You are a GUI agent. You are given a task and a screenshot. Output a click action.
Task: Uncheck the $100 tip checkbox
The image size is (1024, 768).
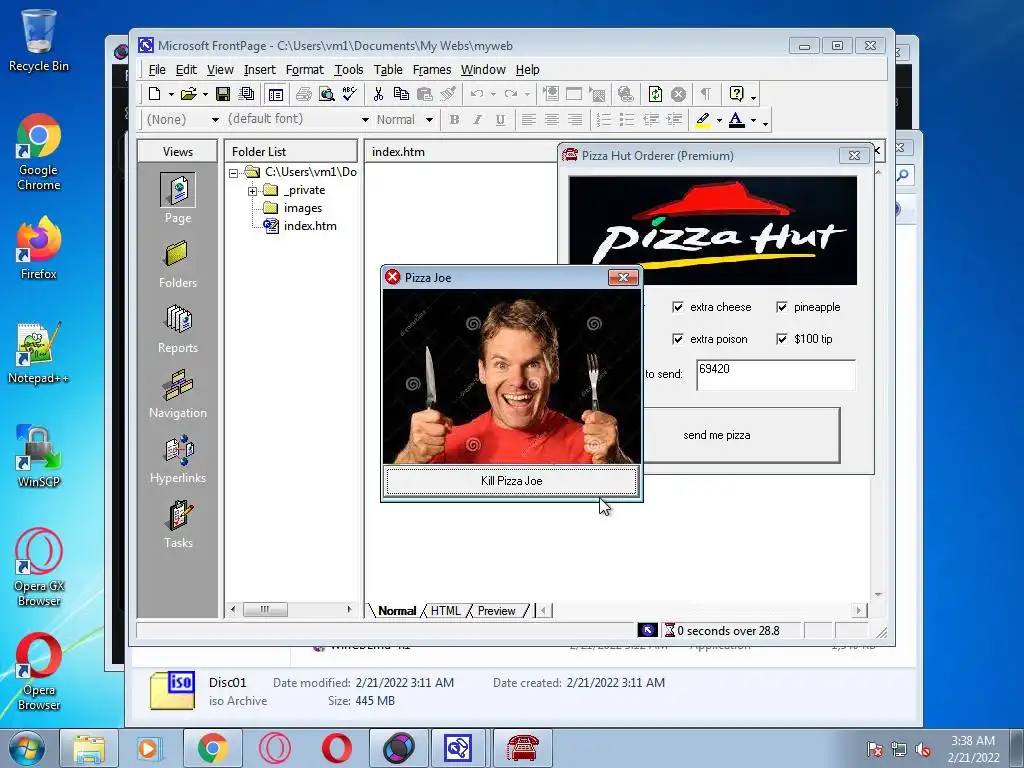(x=782, y=339)
